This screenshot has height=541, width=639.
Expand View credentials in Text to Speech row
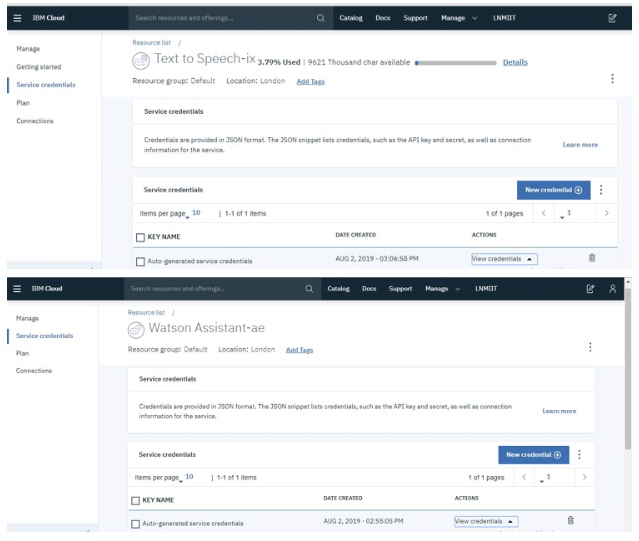point(504,258)
